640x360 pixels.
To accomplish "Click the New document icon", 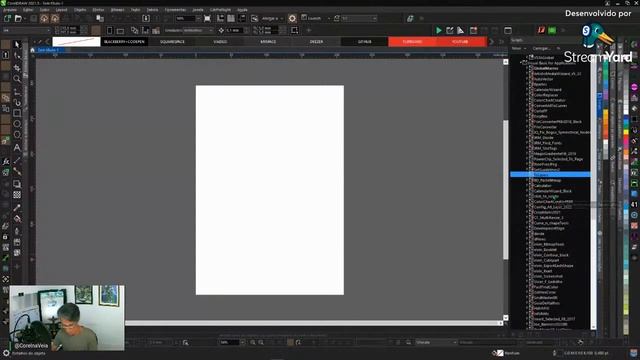I will click(x=7, y=18).
